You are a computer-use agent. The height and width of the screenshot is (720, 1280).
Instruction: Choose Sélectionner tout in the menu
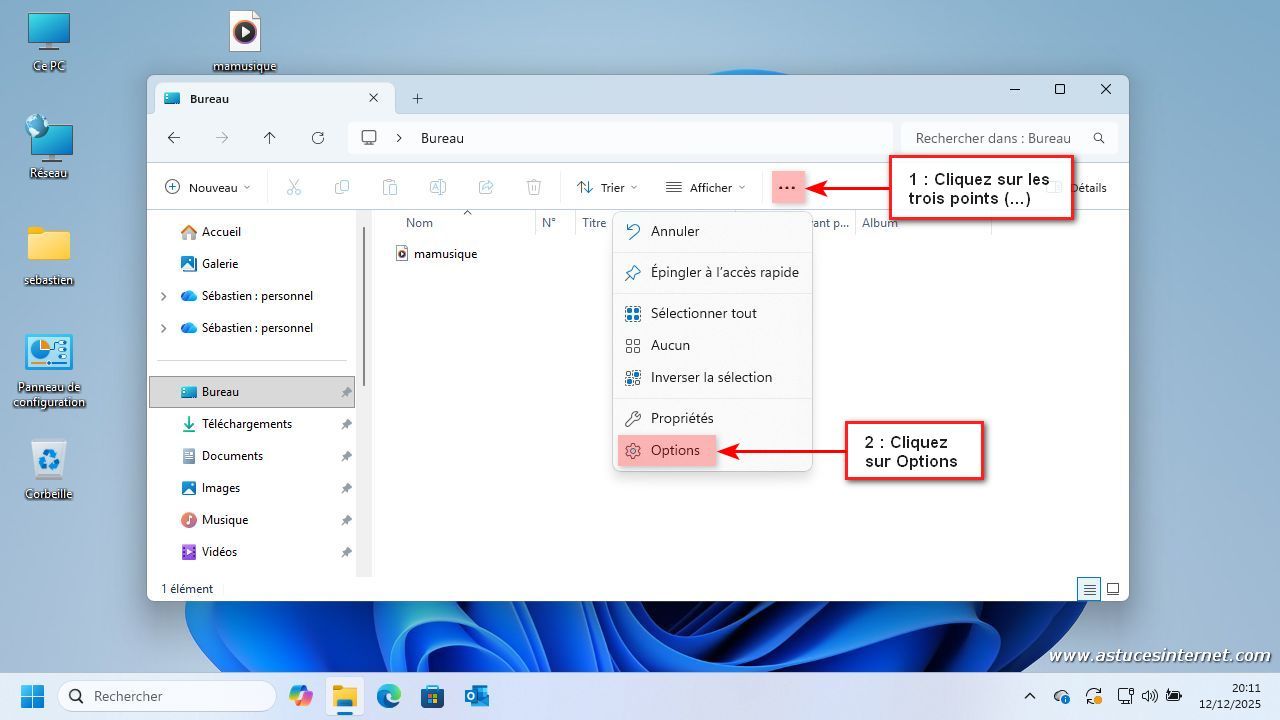click(703, 313)
